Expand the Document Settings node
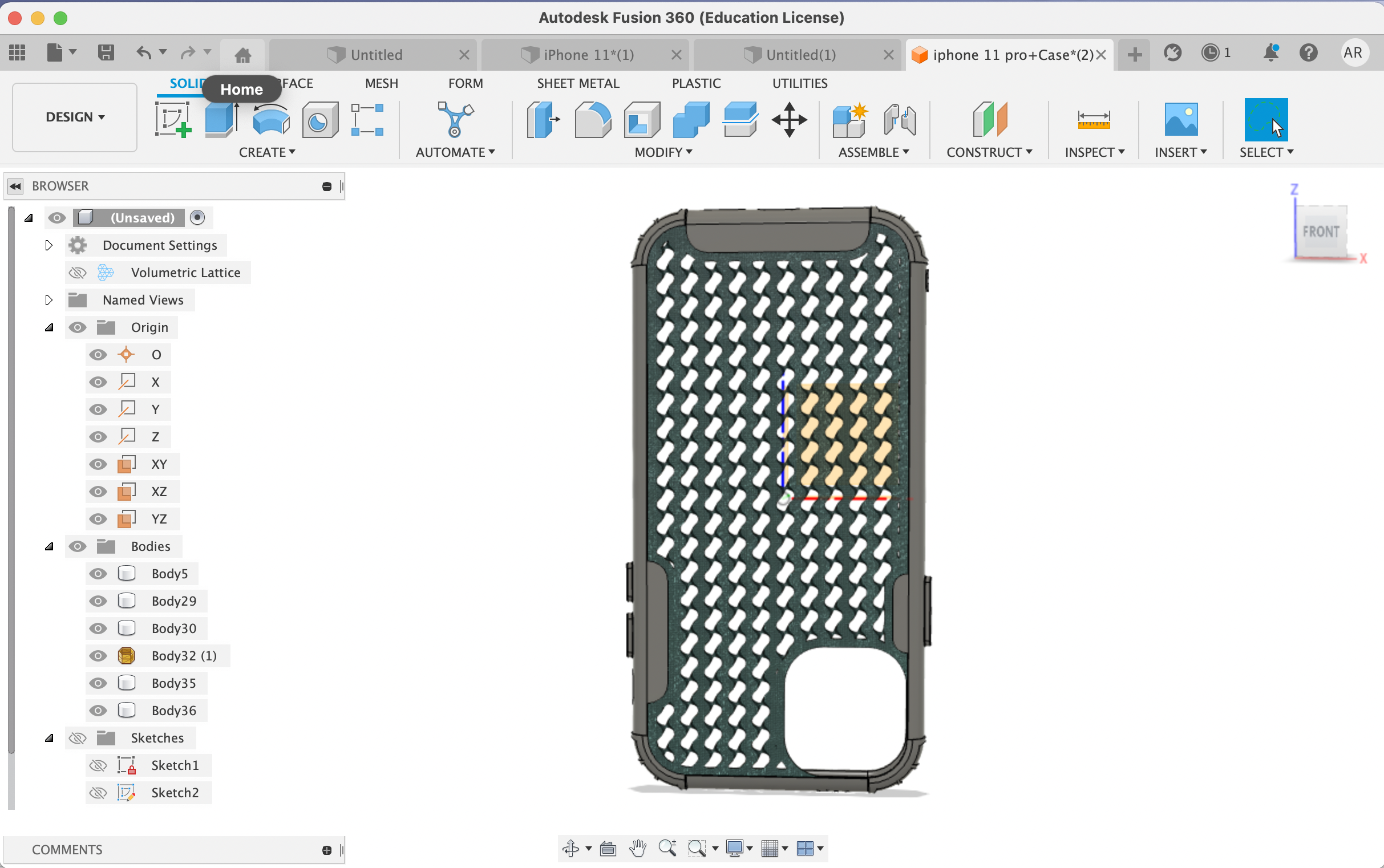This screenshot has height=868, width=1384. 49,245
